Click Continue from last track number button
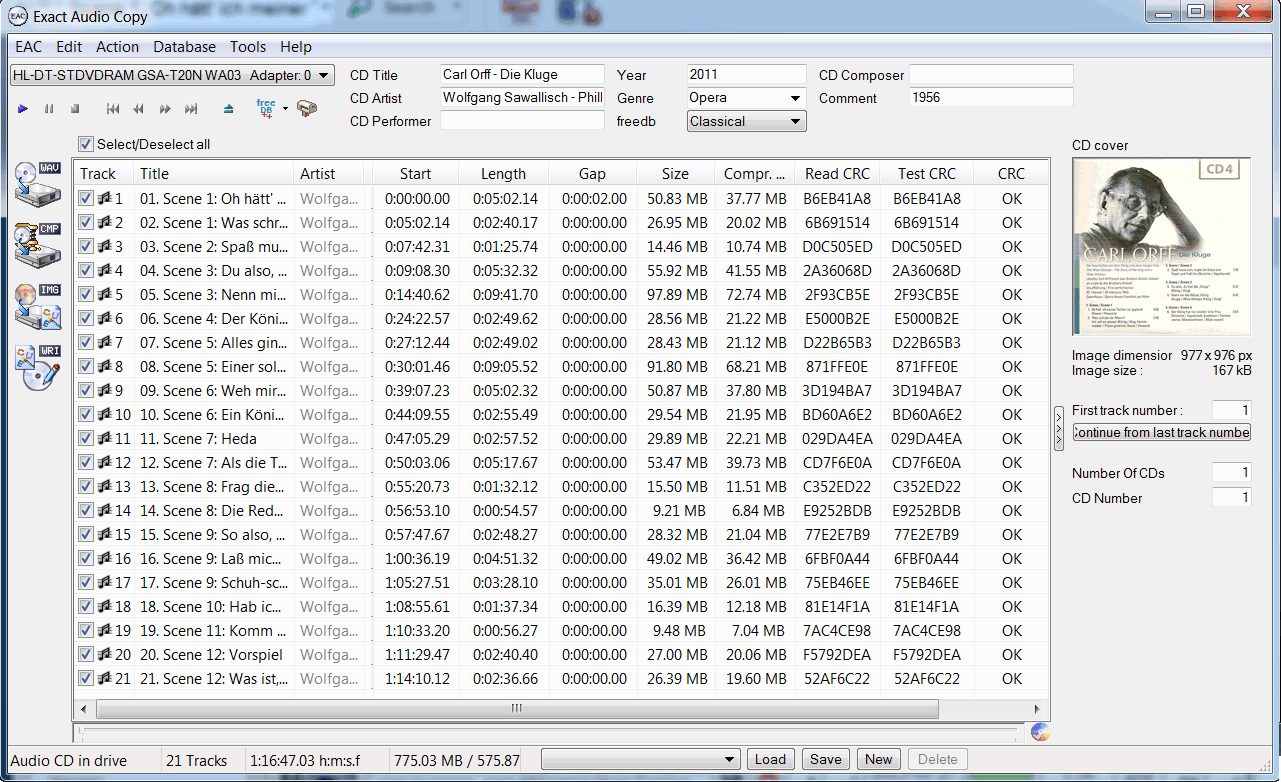1281x782 pixels. (1161, 432)
